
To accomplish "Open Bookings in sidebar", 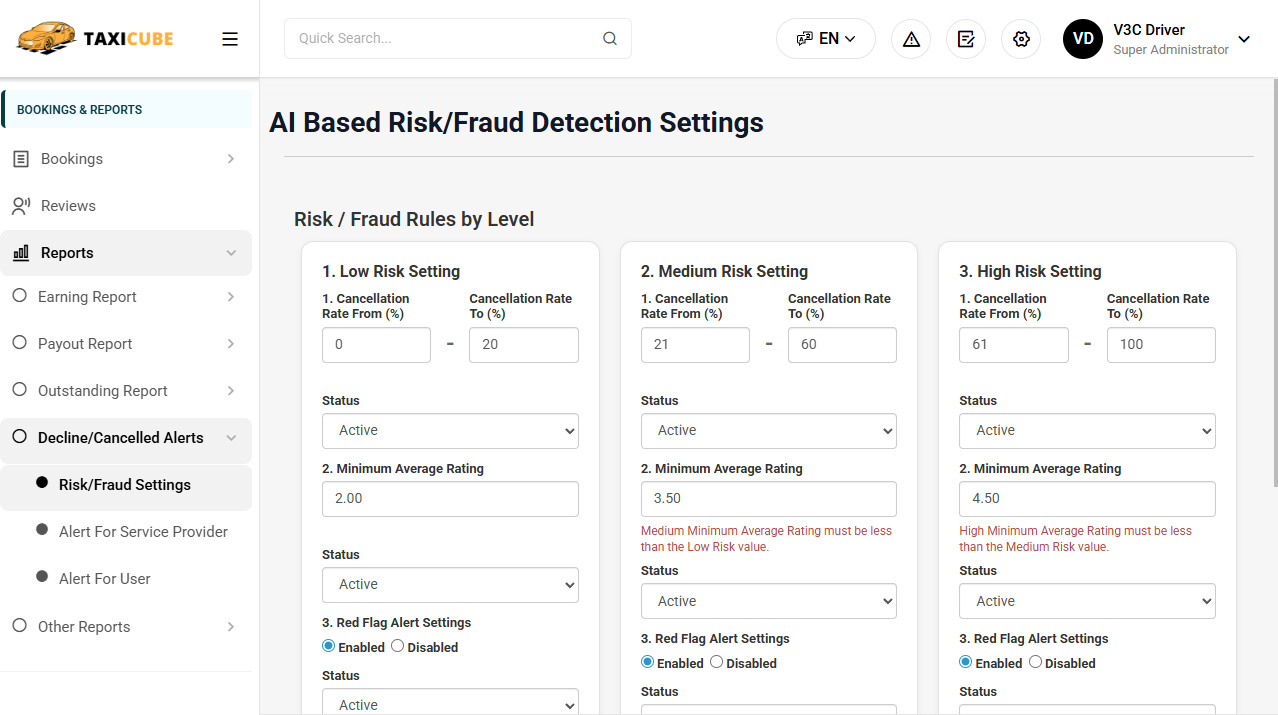I will tap(126, 159).
